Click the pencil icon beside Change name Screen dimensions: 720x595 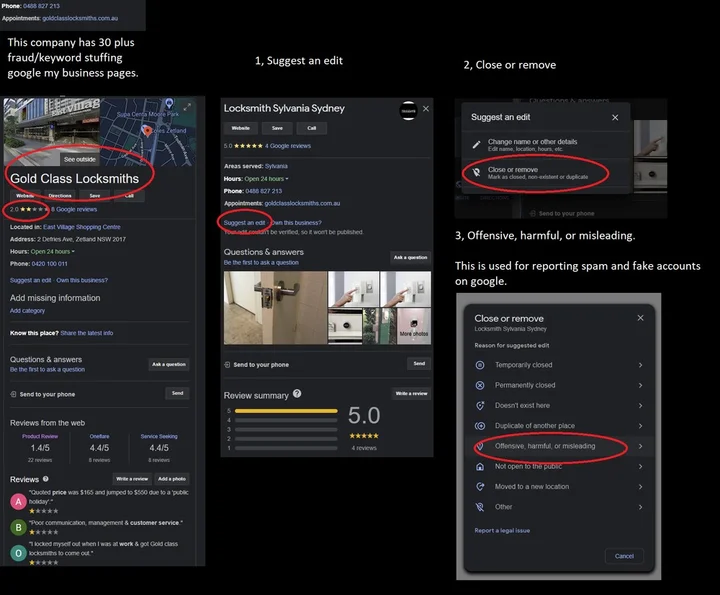[x=478, y=145]
